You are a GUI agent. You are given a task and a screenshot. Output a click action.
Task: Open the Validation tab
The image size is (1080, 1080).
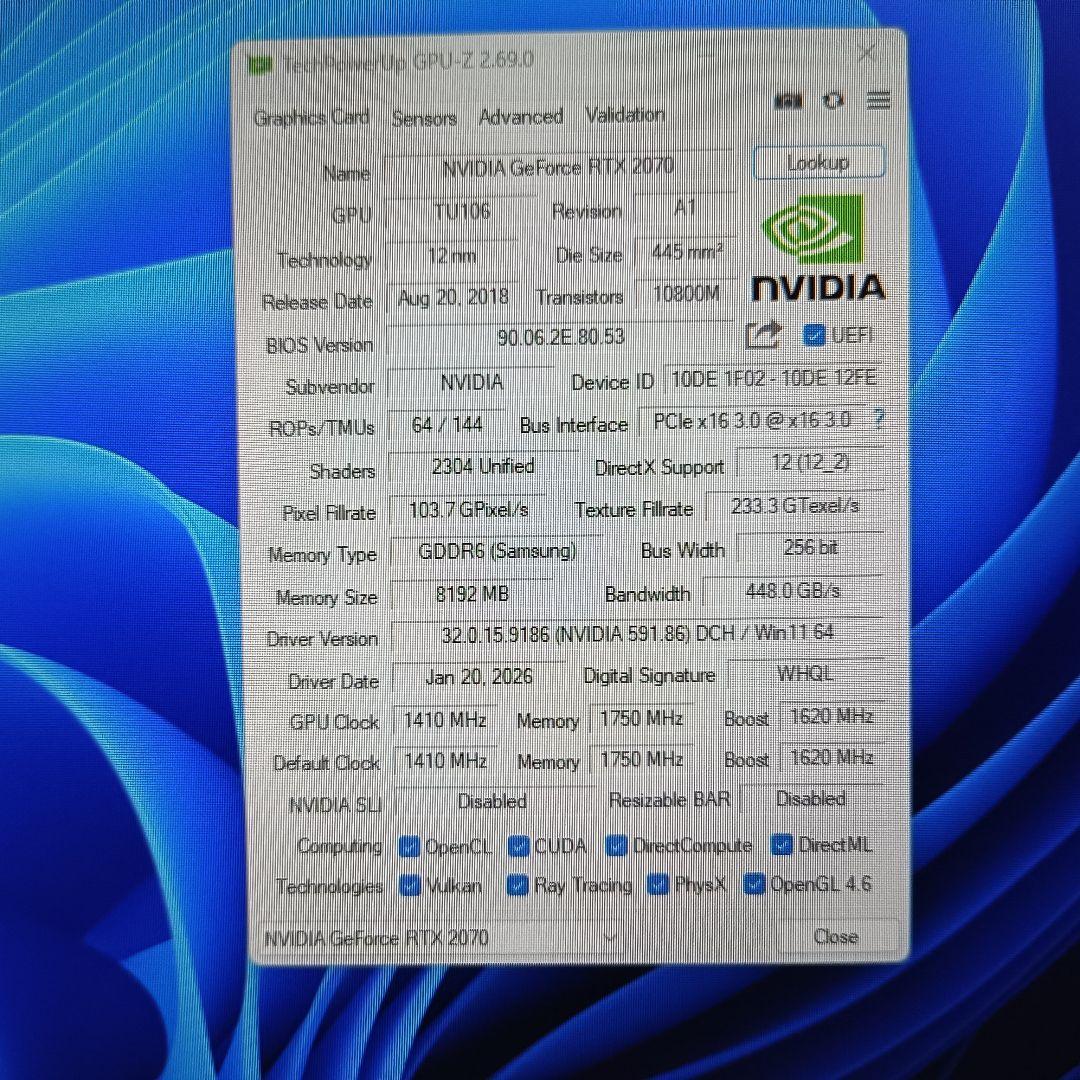(x=625, y=114)
